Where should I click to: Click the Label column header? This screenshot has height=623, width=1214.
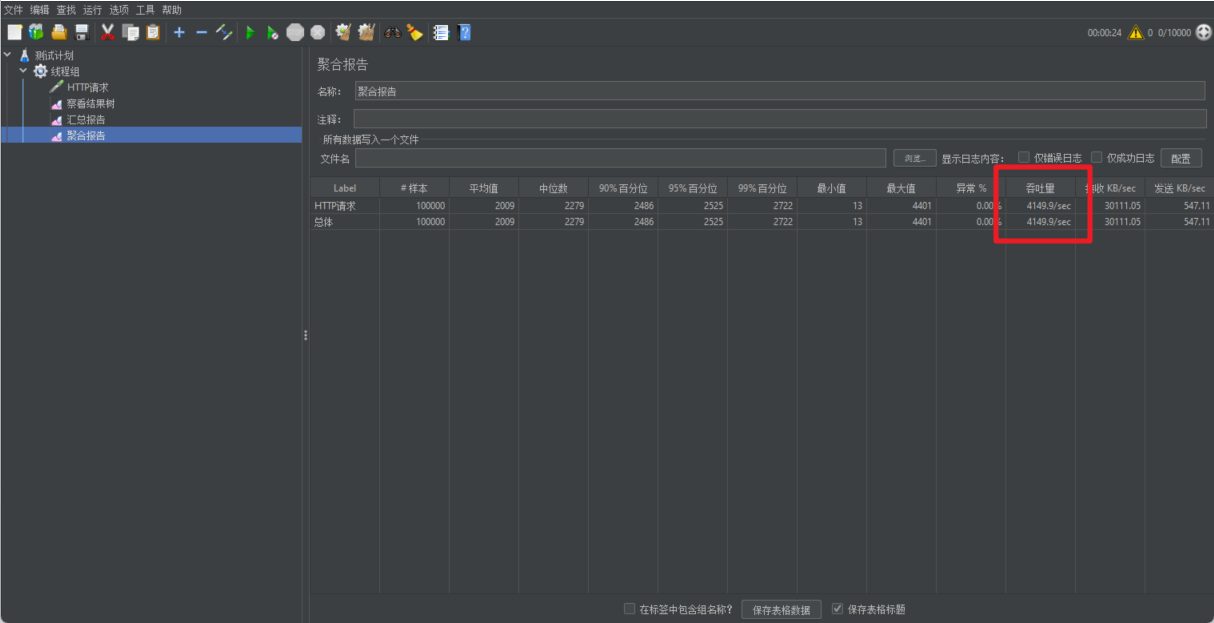click(x=345, y=188)
